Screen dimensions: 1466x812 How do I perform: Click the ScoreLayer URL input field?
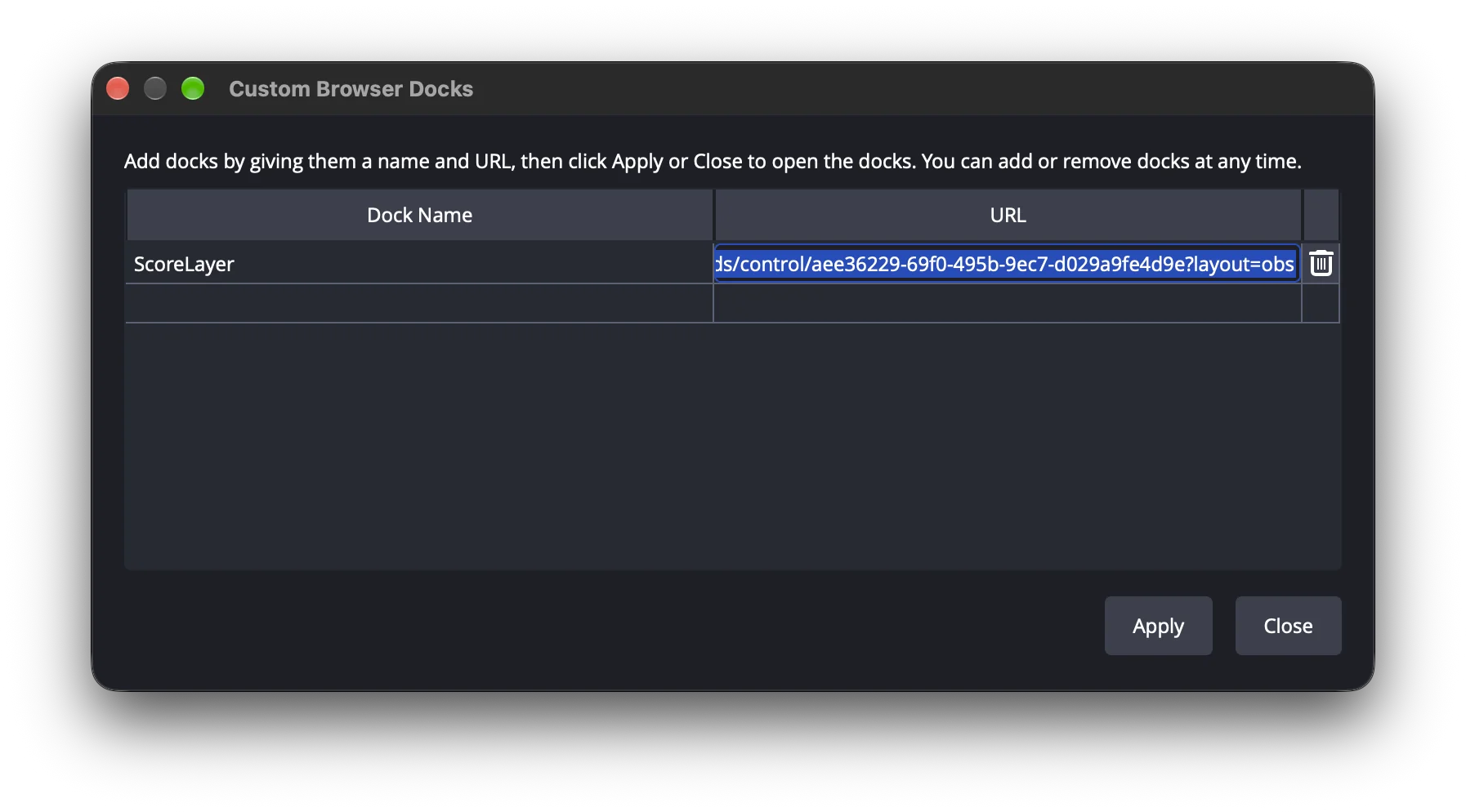(x=1007, y=264)
